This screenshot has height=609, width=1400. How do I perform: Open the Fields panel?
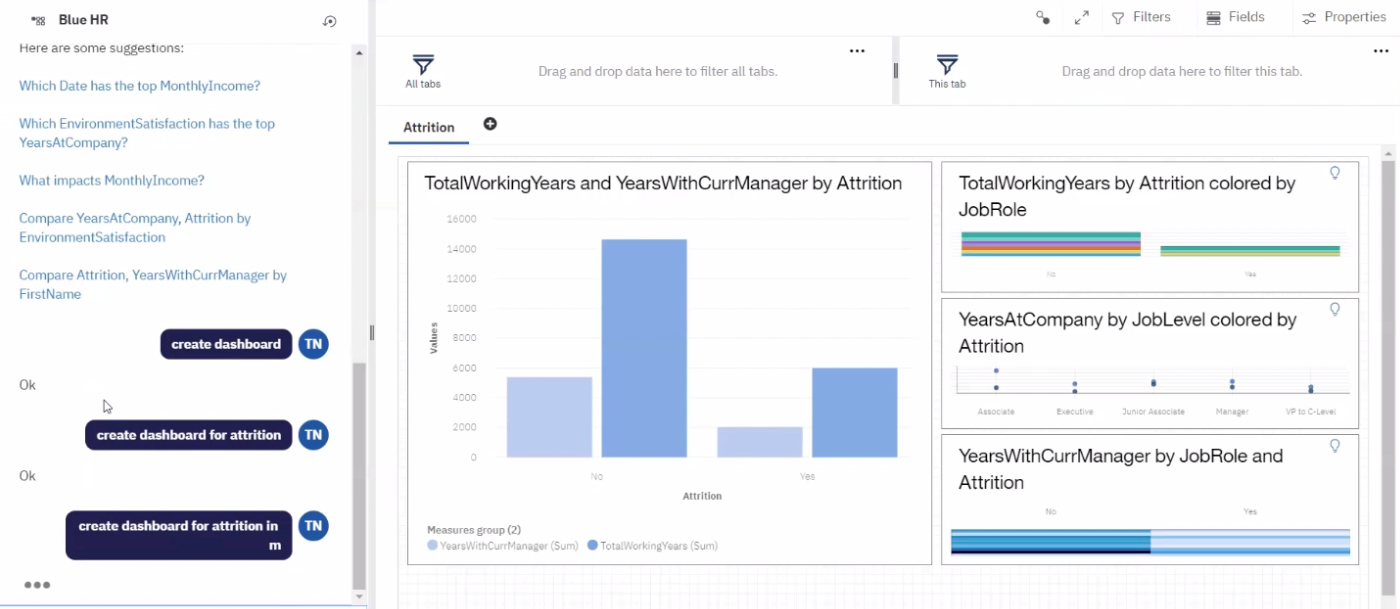(x=1236, y=17)
